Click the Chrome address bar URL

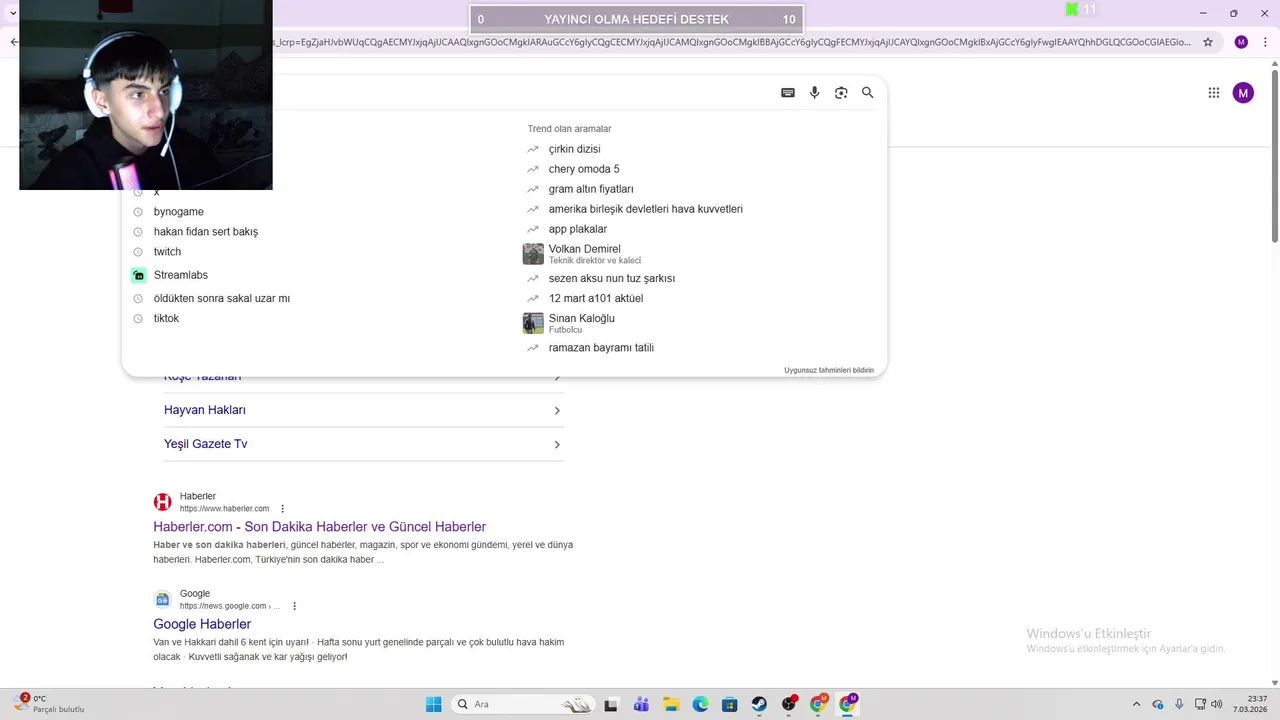pos(730,42)
